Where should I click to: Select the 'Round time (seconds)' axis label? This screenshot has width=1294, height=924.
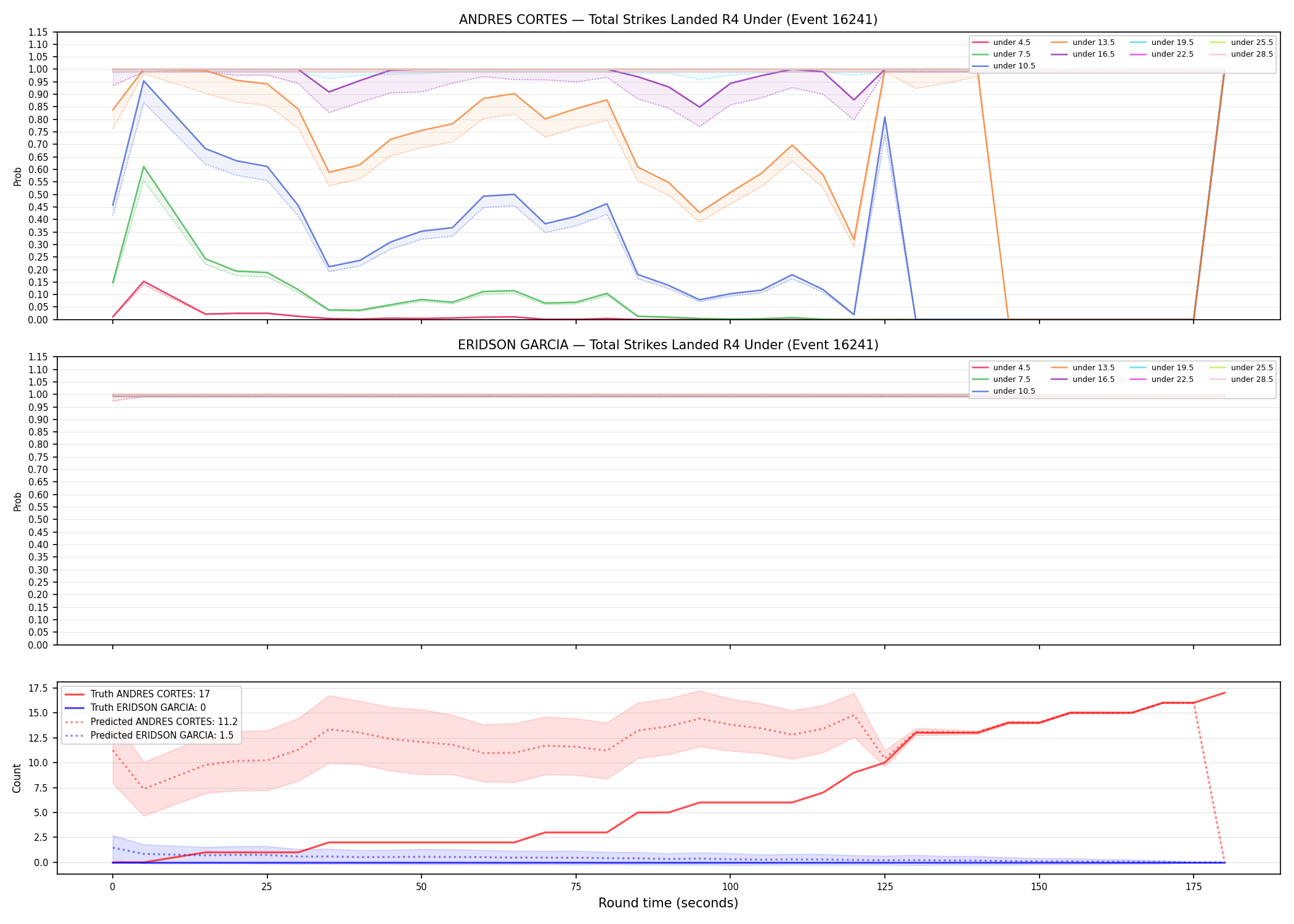click(x=668, y=903)
